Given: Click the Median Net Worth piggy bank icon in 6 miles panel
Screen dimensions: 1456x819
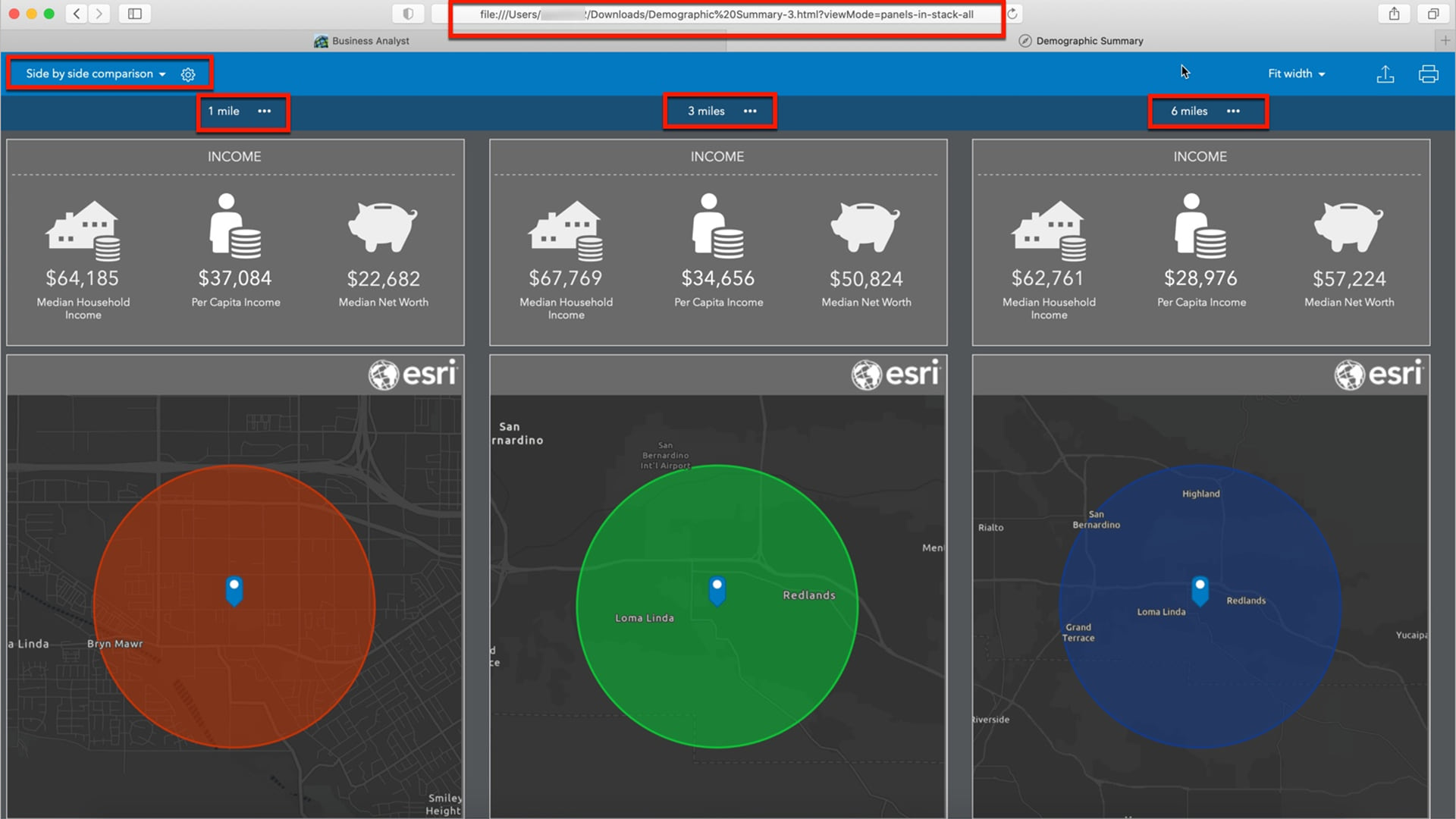Looking at the screenshot, I should point(1348,227).
